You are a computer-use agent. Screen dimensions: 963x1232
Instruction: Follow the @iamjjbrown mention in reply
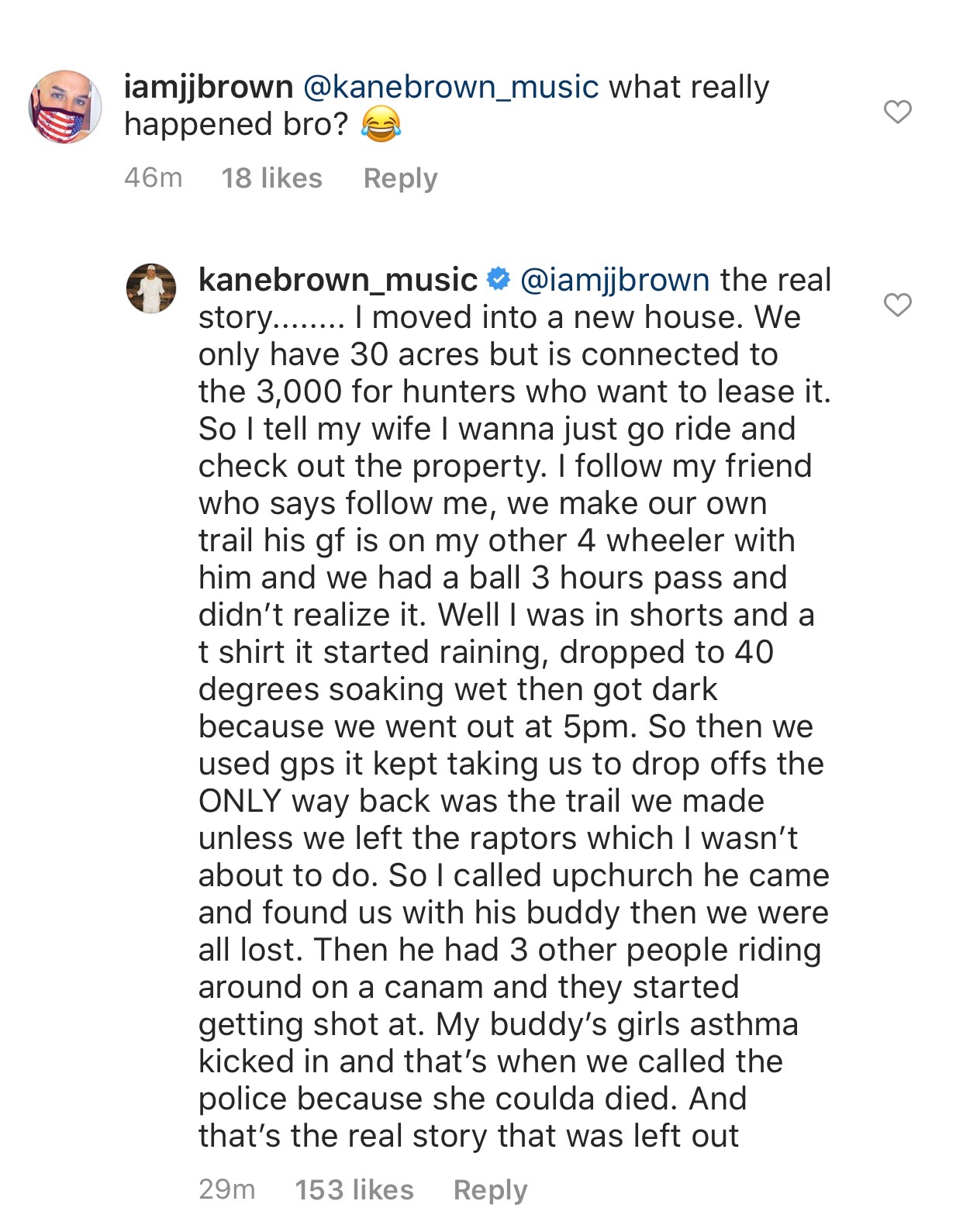tap(615, 280)
